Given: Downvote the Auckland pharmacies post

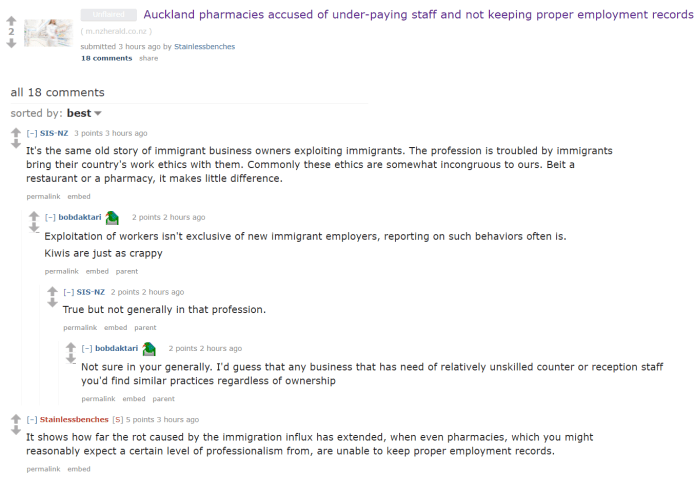Looking at the screenshot, I should tap(11, 44).
